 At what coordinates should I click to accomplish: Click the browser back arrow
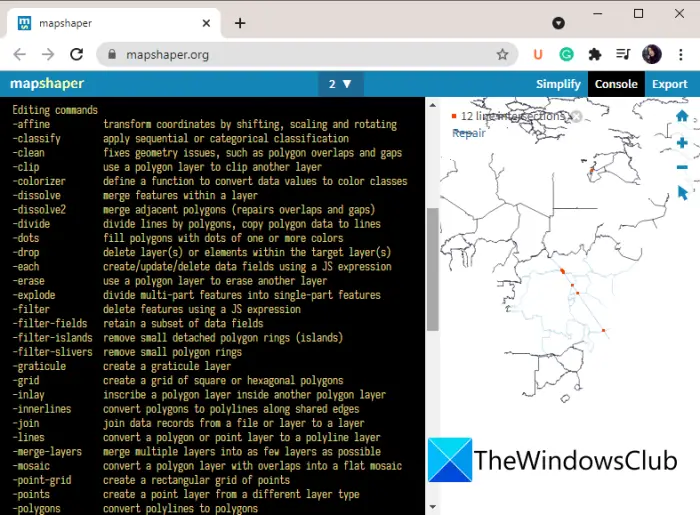tap(20, 54)
